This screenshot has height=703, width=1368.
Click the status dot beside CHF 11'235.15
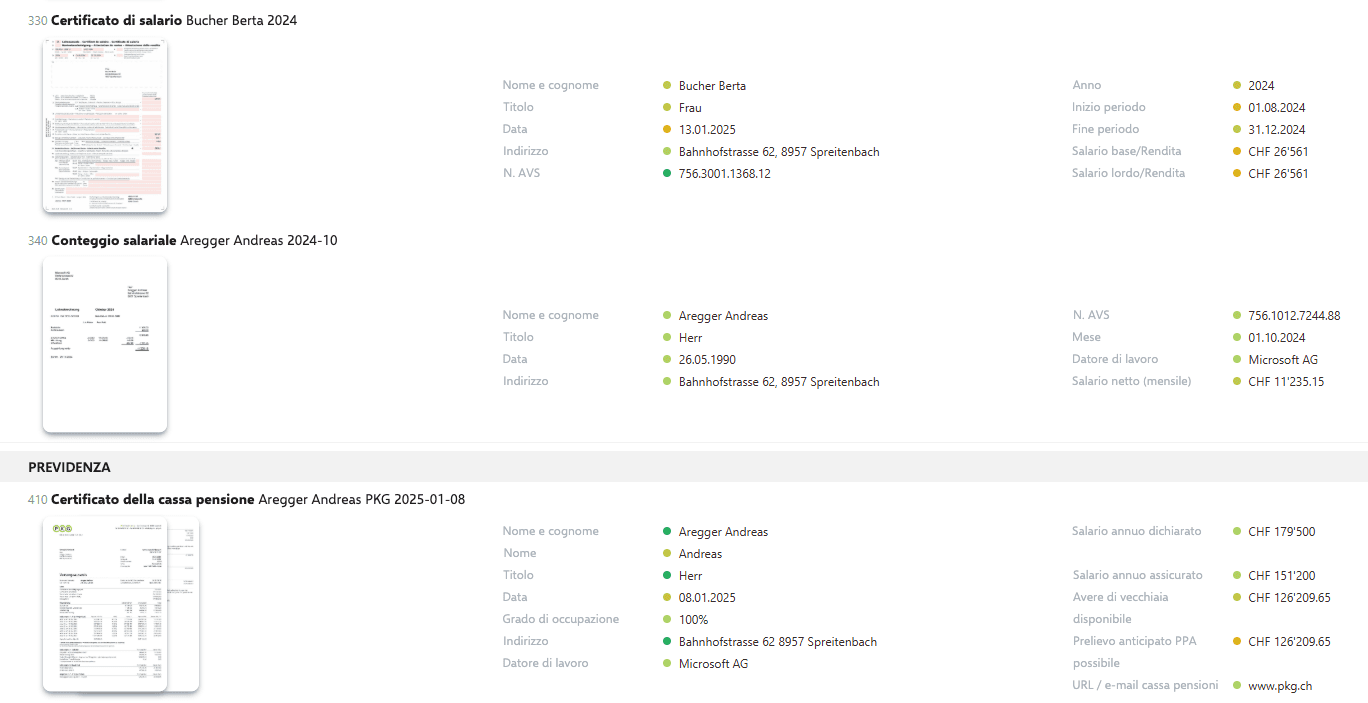(x=1237, y=381)
